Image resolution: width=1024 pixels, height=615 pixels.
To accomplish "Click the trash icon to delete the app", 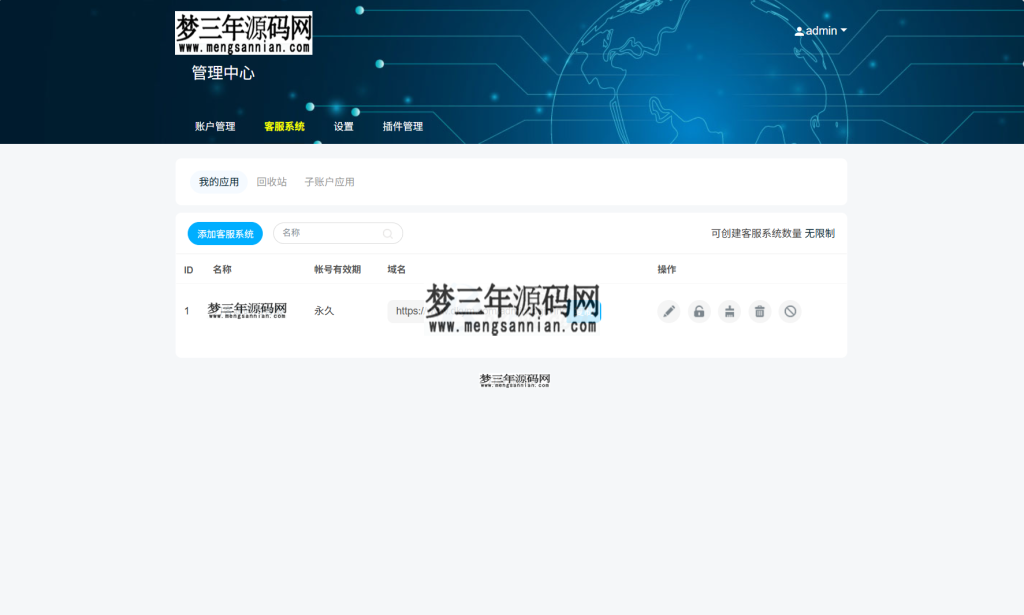I will click(759, 311).
